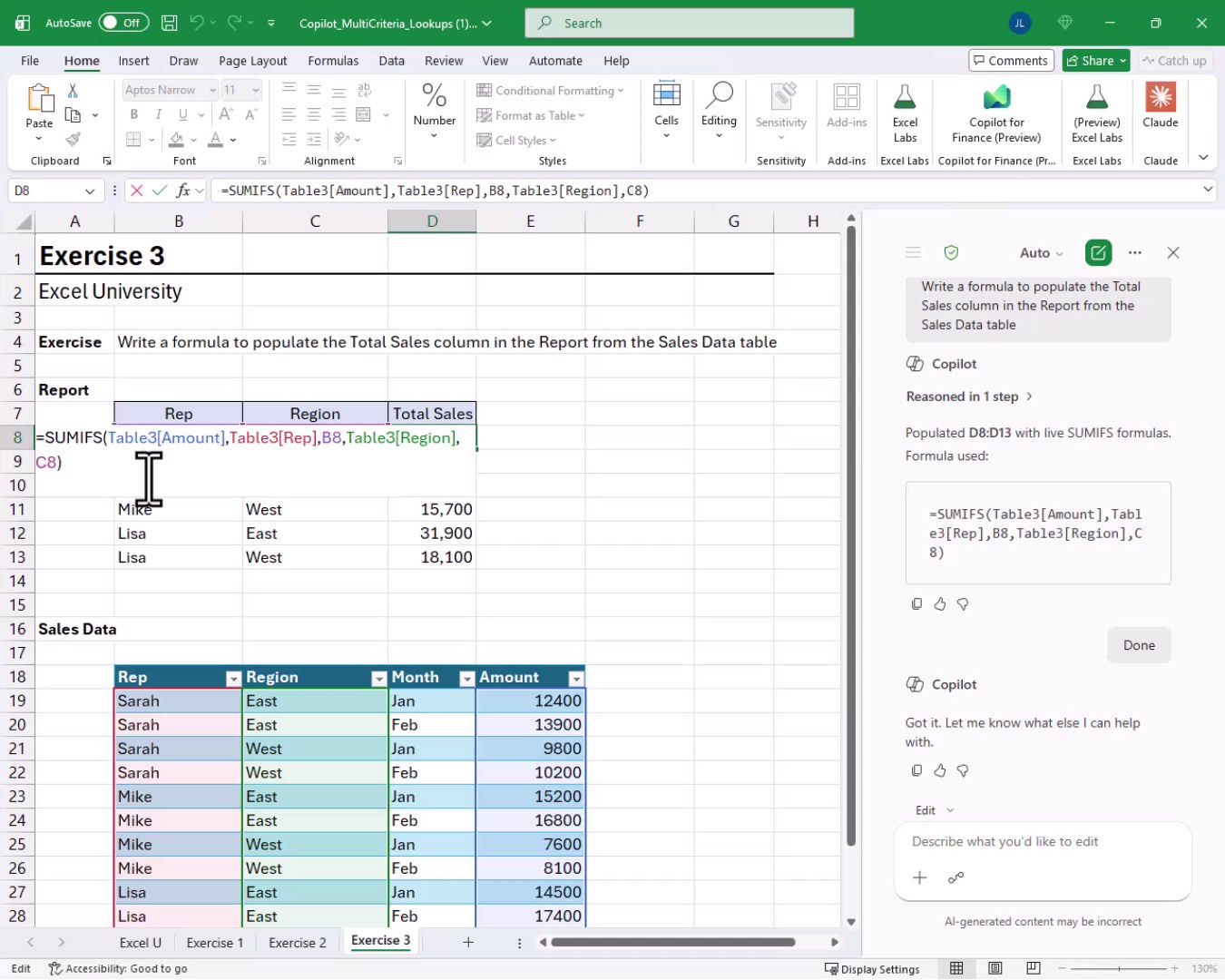Click the Catch up button
1225x980 pixels.
tap(1174, 61)
